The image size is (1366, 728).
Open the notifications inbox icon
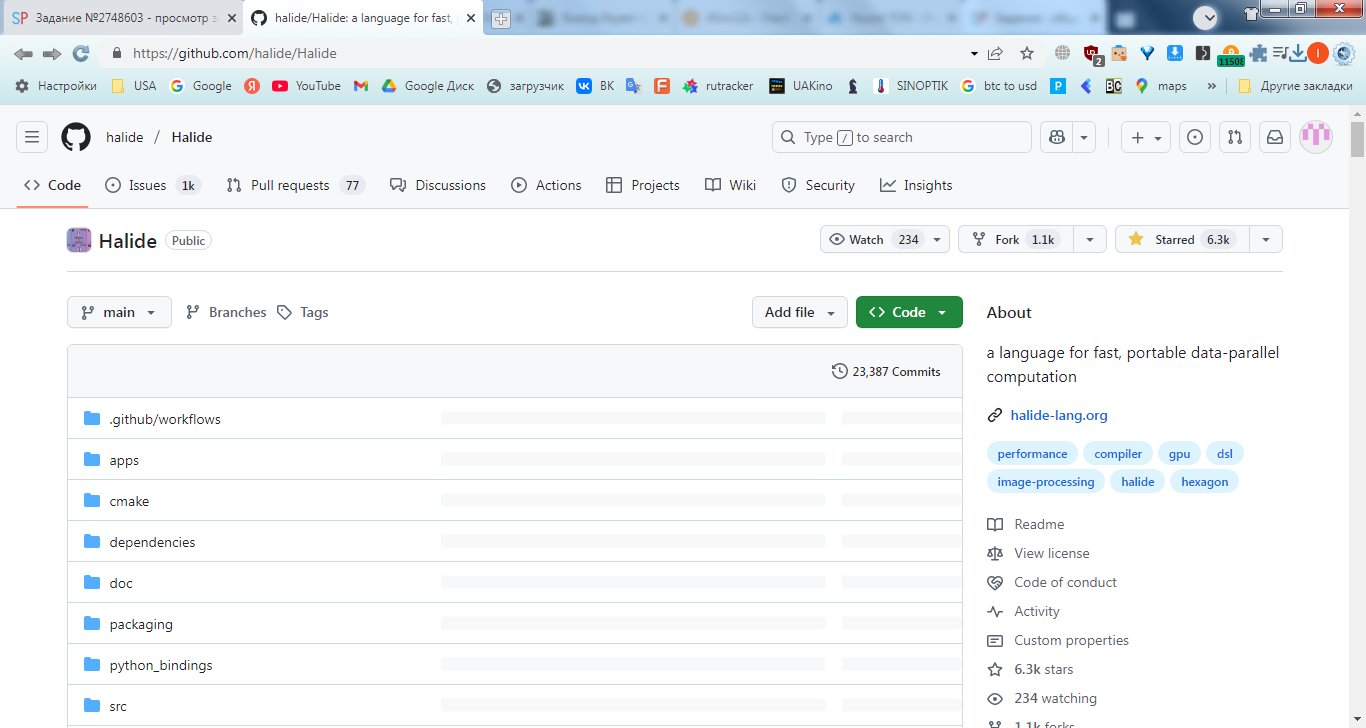tap(1275, 137)
